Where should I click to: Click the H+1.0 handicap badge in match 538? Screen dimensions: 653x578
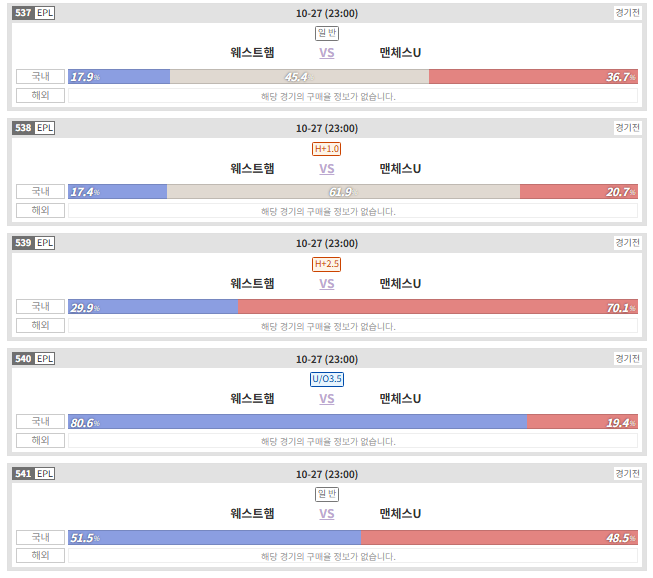pos(326,149)
